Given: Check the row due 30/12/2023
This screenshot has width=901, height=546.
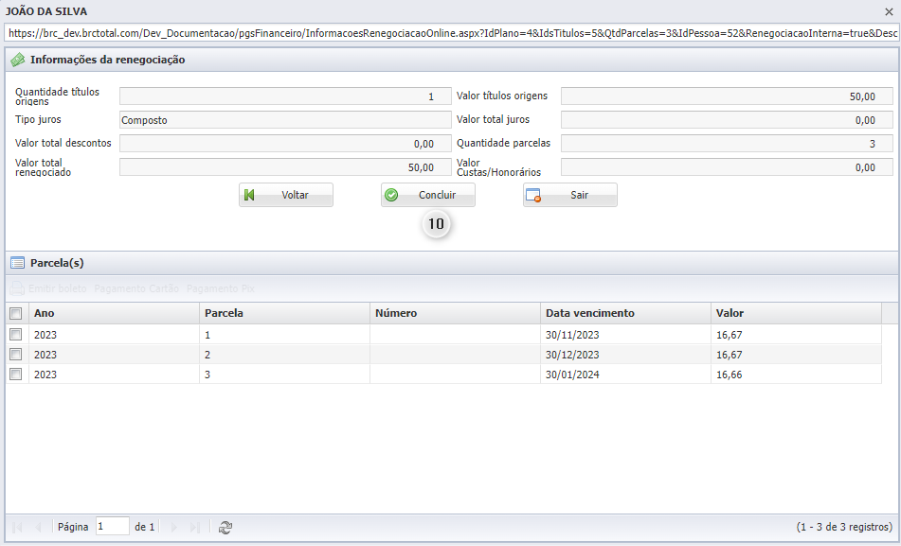Looking at the screenshot, I should tap(16, 354).
